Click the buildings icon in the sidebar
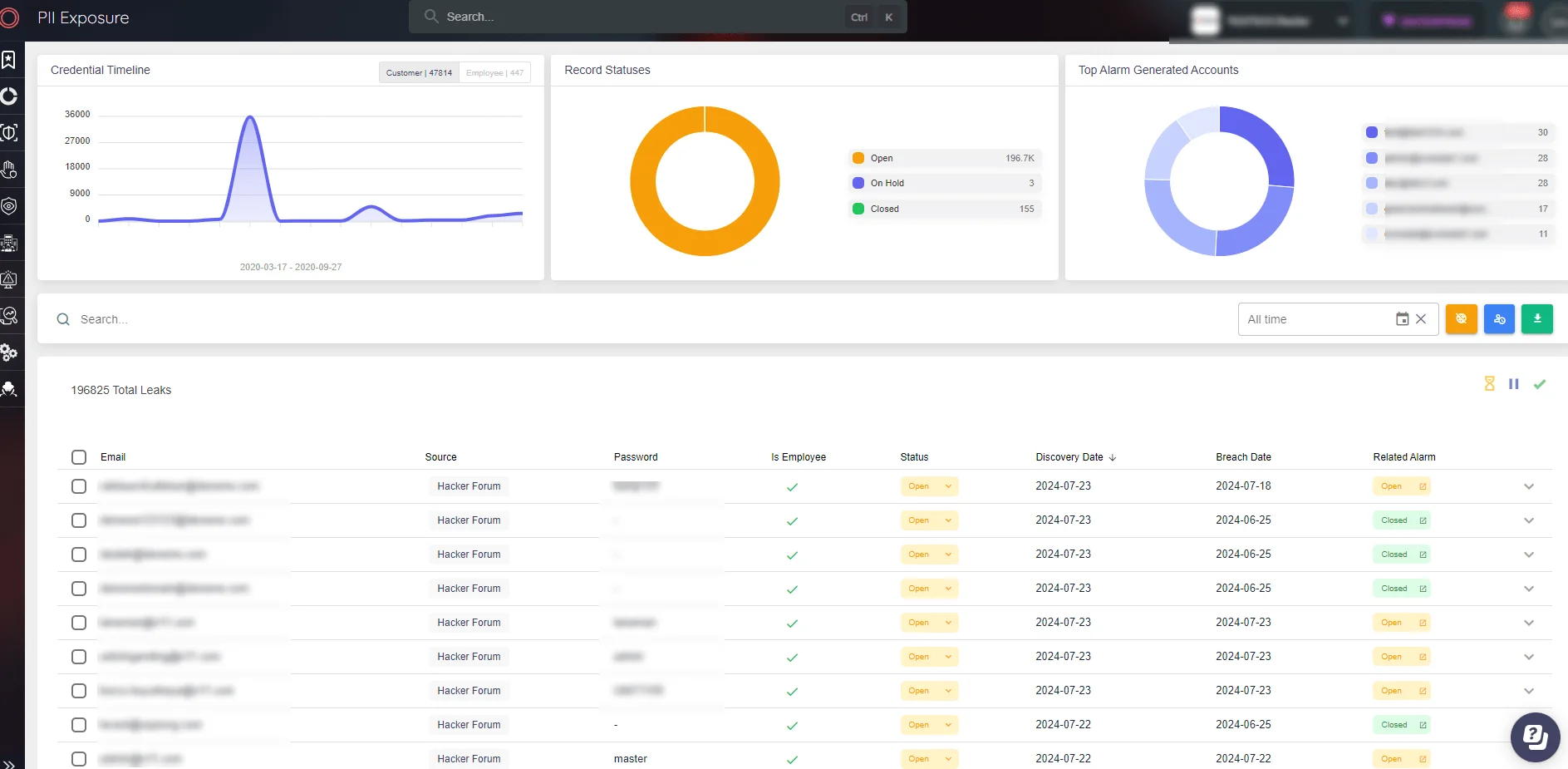The image size is (1568, 769). (9, 243)
